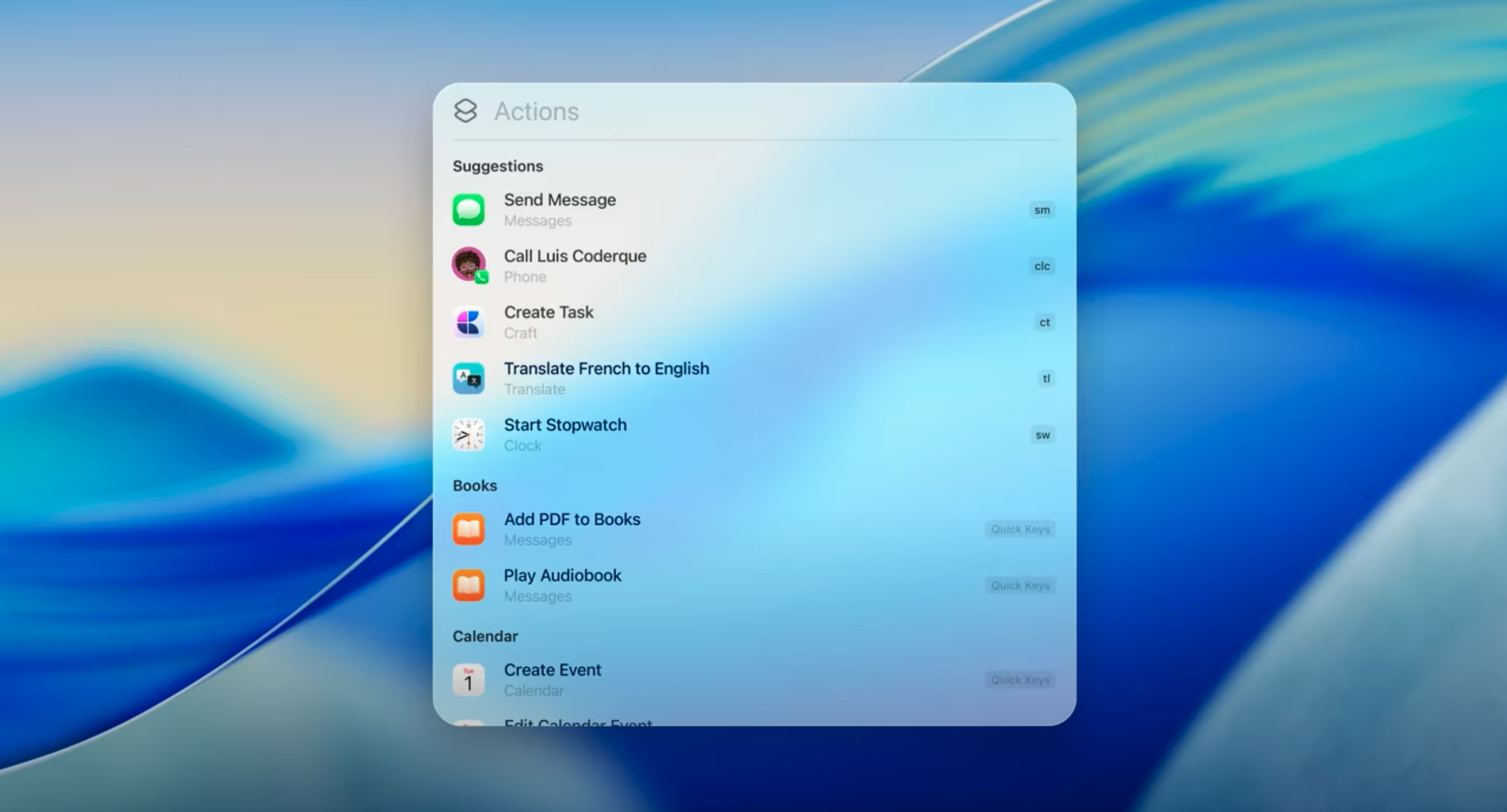
Task: Click Luis Coderque's contact avatar
Action: click(469, 264)
